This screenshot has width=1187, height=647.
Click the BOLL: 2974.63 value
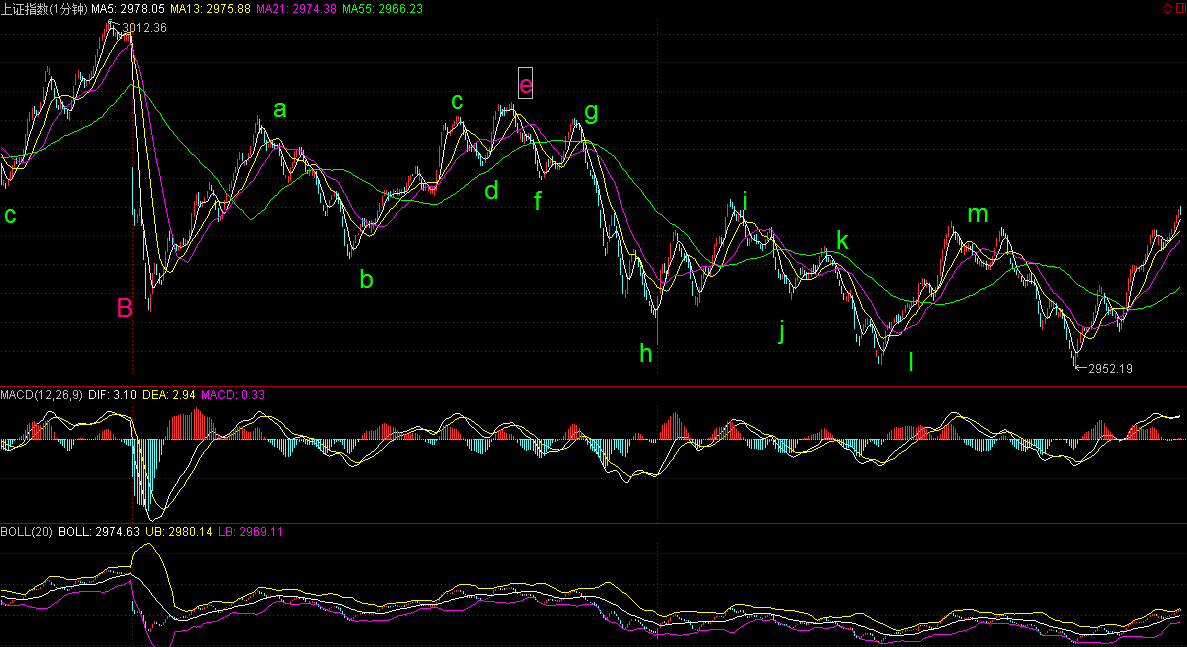(x=99, y=532)
